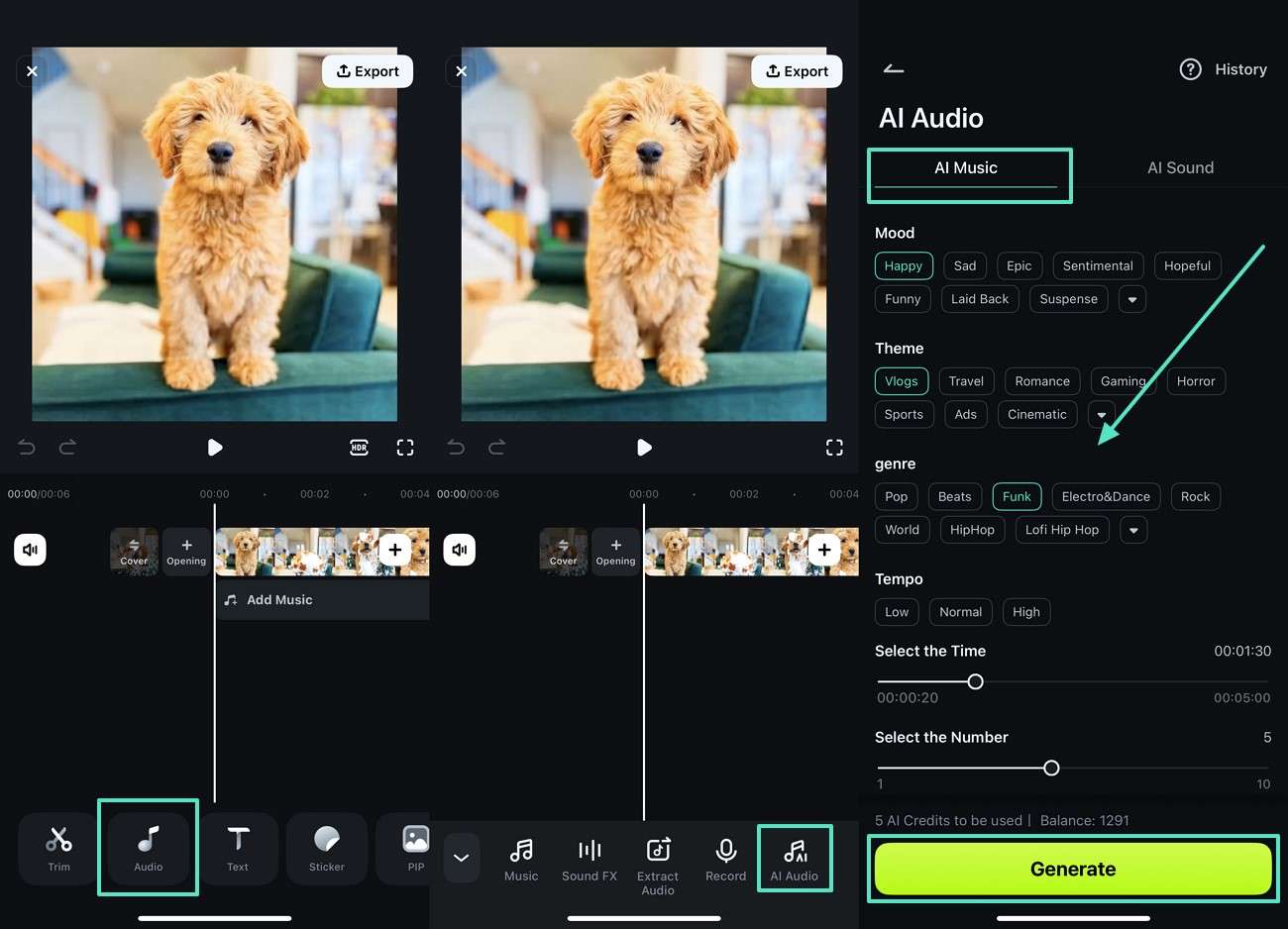Select Funk genre

coord(1017,496)
